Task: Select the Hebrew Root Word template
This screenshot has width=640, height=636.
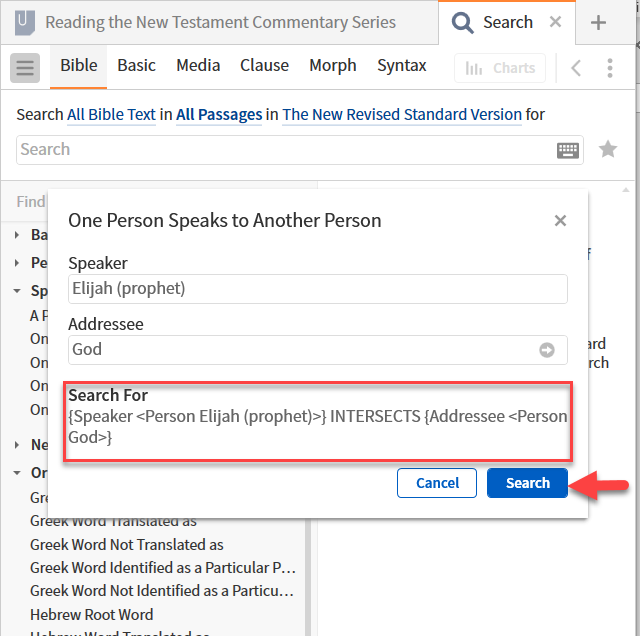Action: [x=91, y=614]
